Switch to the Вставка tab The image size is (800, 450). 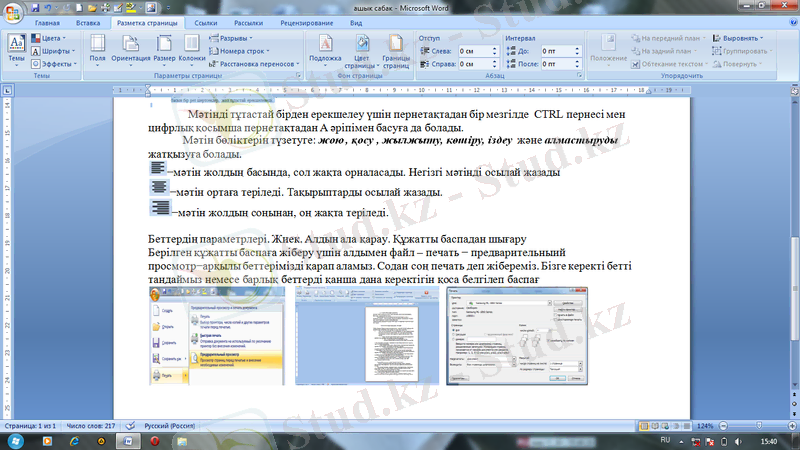[x=87, y=21]
